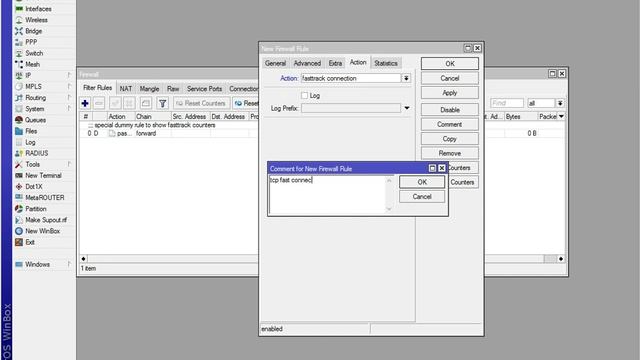Viewport: 640px width, 360px height.
Task: Select the forward chain rule row
Action: [x=169, y=133]
